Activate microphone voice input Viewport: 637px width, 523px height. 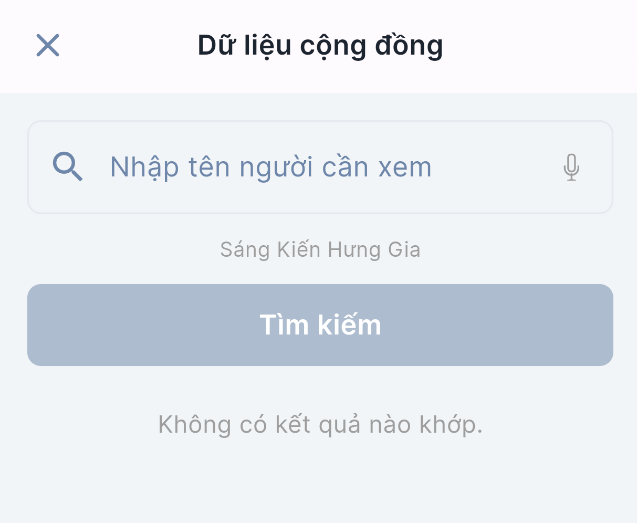[x=571, y=167]
